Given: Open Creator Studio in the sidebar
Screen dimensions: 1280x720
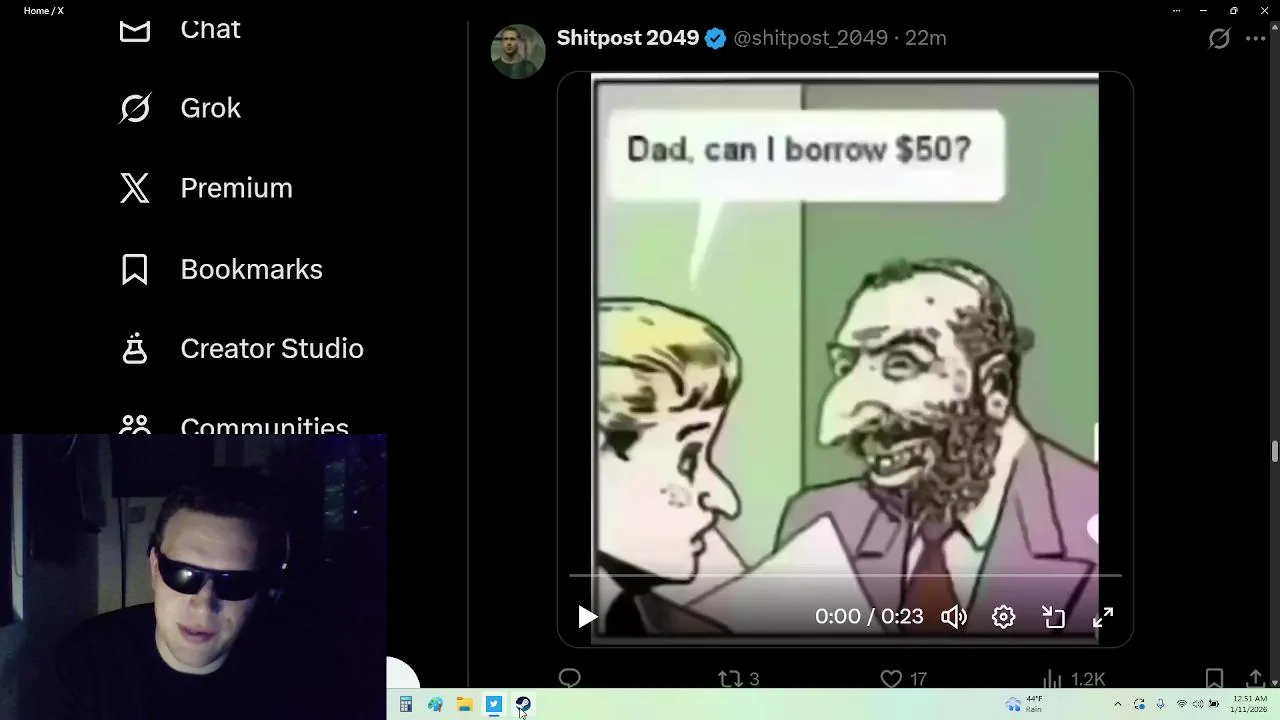Looking at the screenshot, I should 241,348.
